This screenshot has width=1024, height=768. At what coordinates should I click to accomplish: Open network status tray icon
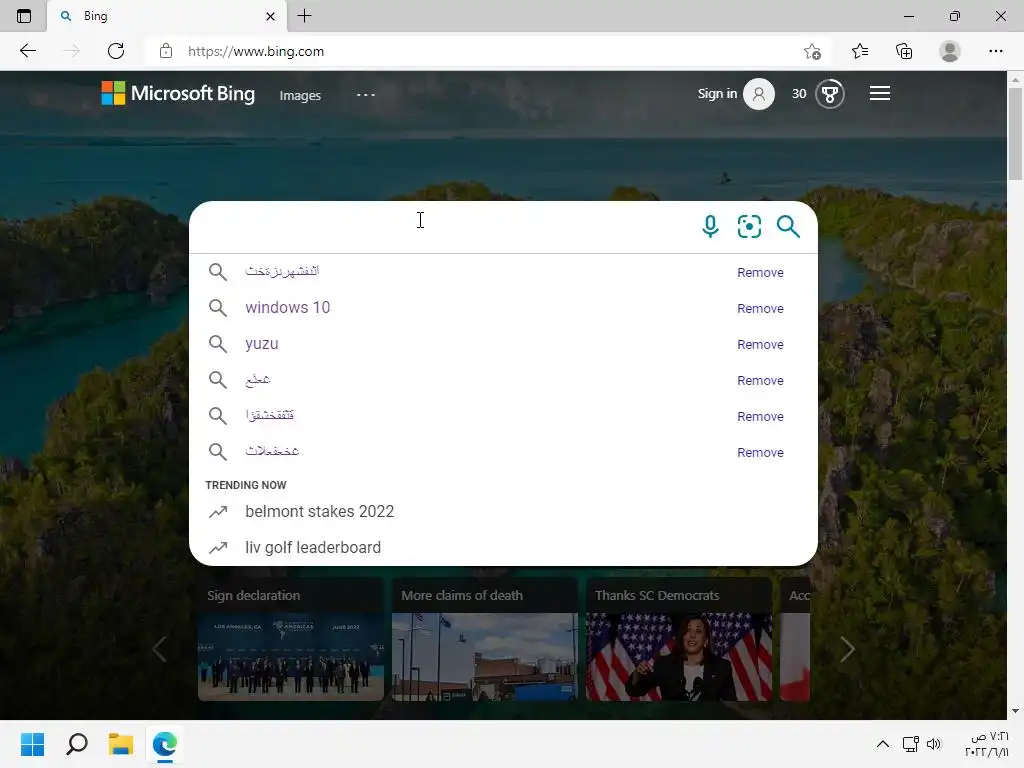910,744
